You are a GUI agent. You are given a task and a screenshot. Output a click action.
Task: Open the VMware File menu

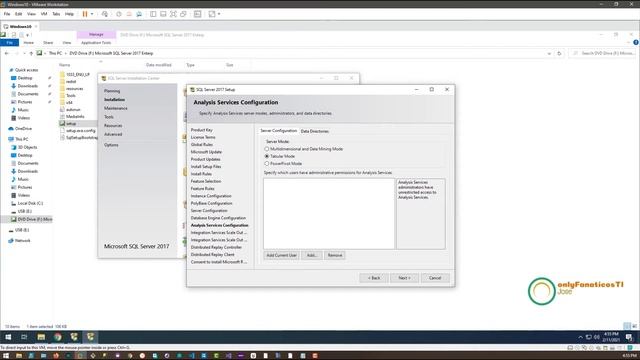pyautogui.click(x=7, y=14)
